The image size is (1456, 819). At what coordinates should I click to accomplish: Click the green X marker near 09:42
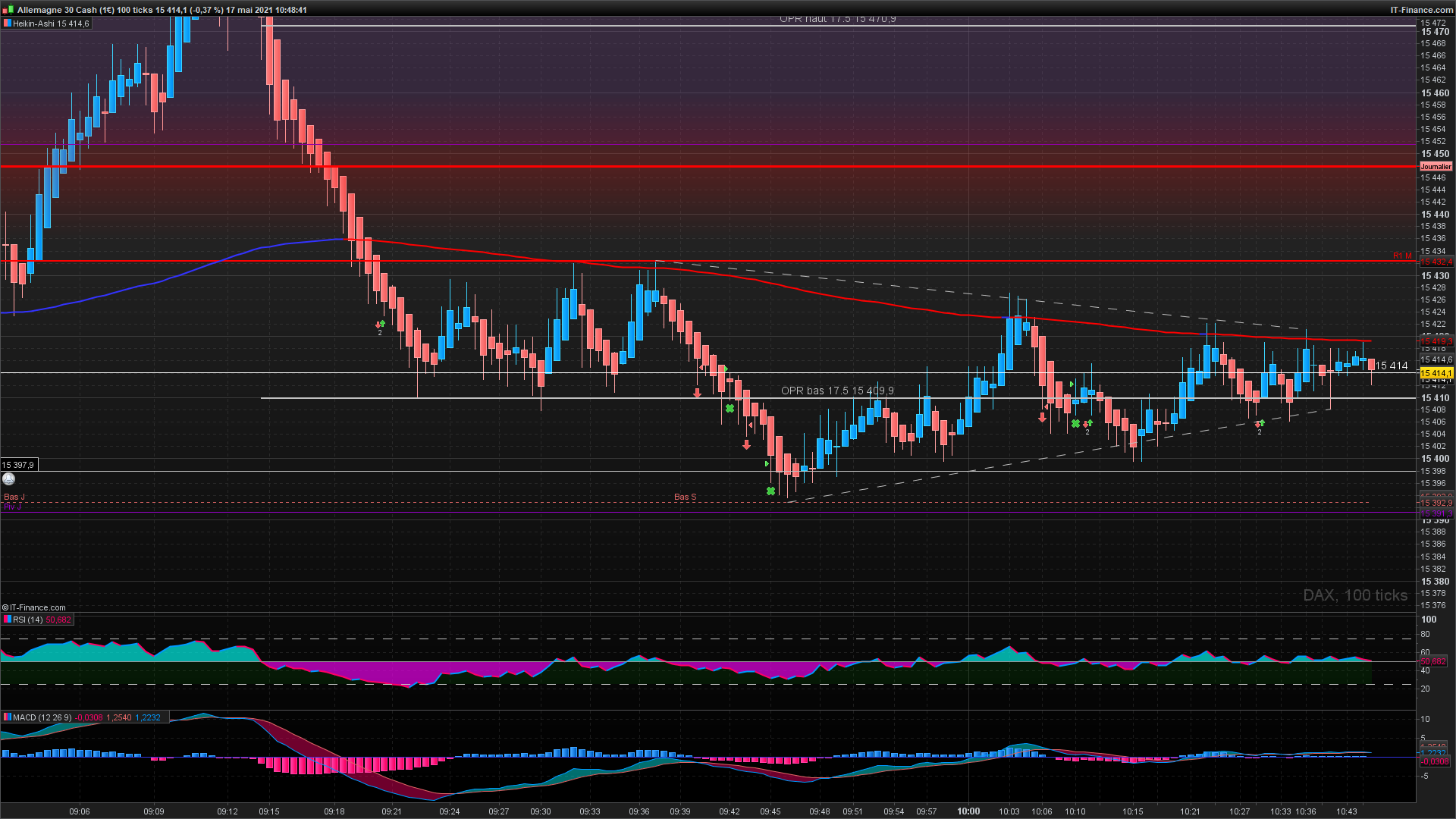pos(730,409)
